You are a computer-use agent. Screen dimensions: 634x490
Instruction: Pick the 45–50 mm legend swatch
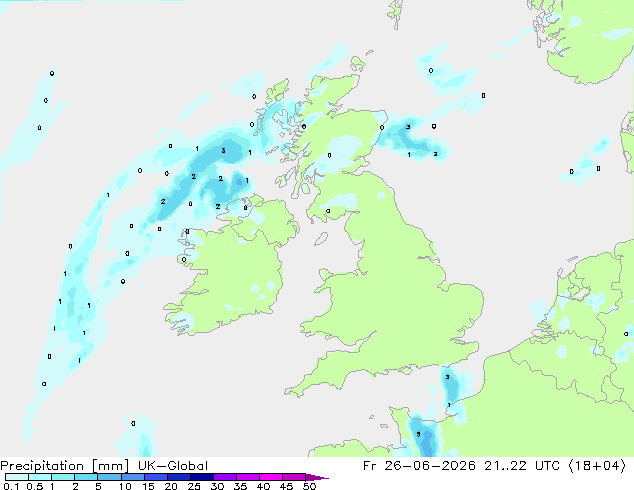[294, 477]
